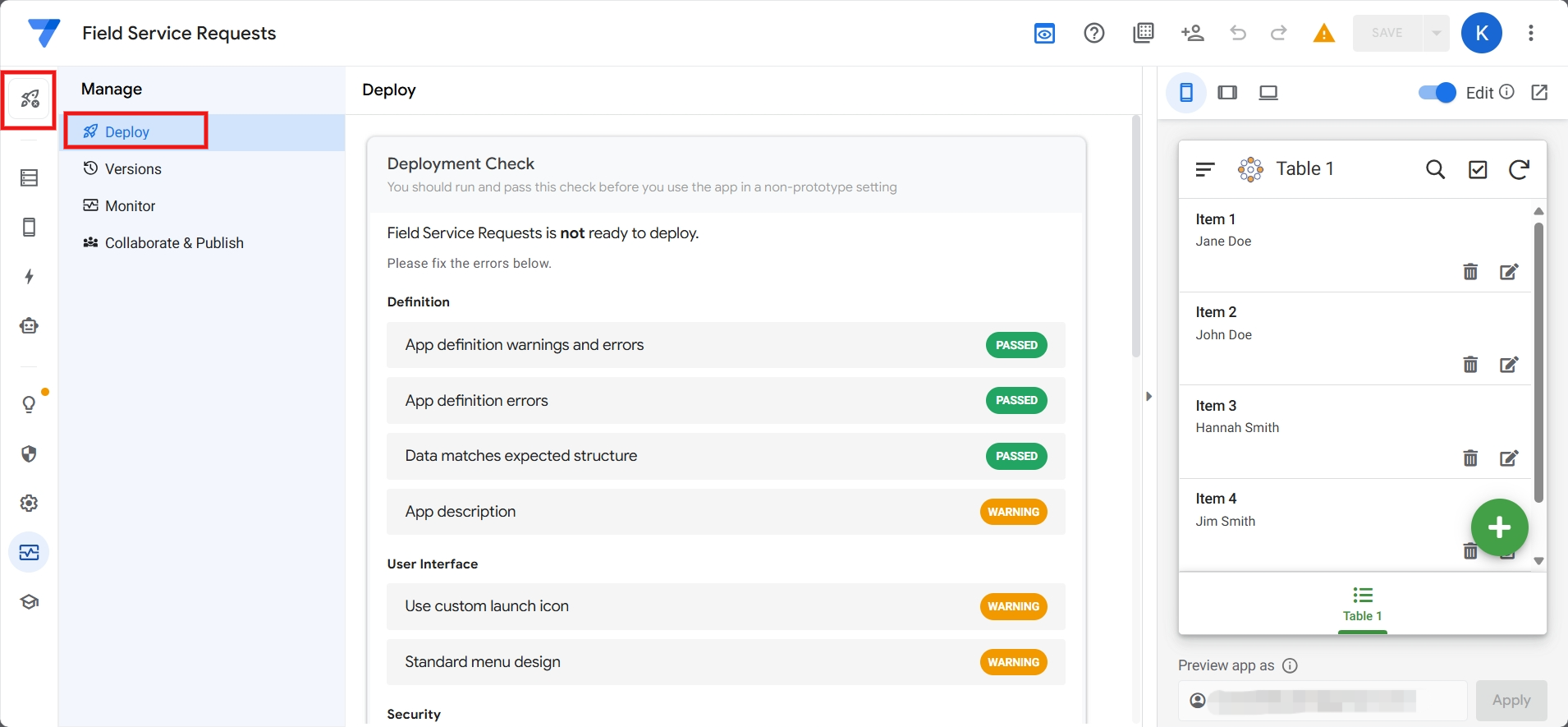Click the SAVE button
This screenshot has height=727, width=1568.
1388,33
